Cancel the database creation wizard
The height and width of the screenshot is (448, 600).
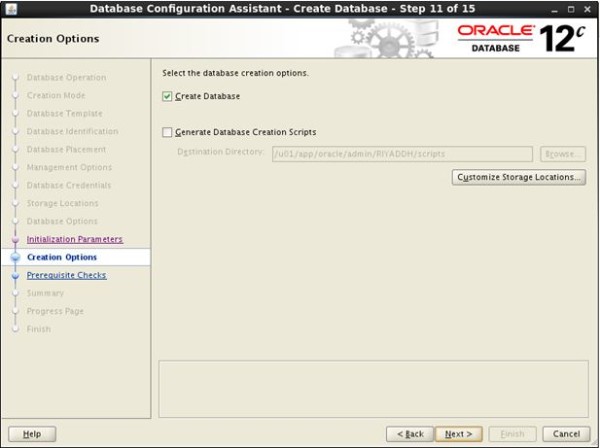click(566, 434)
